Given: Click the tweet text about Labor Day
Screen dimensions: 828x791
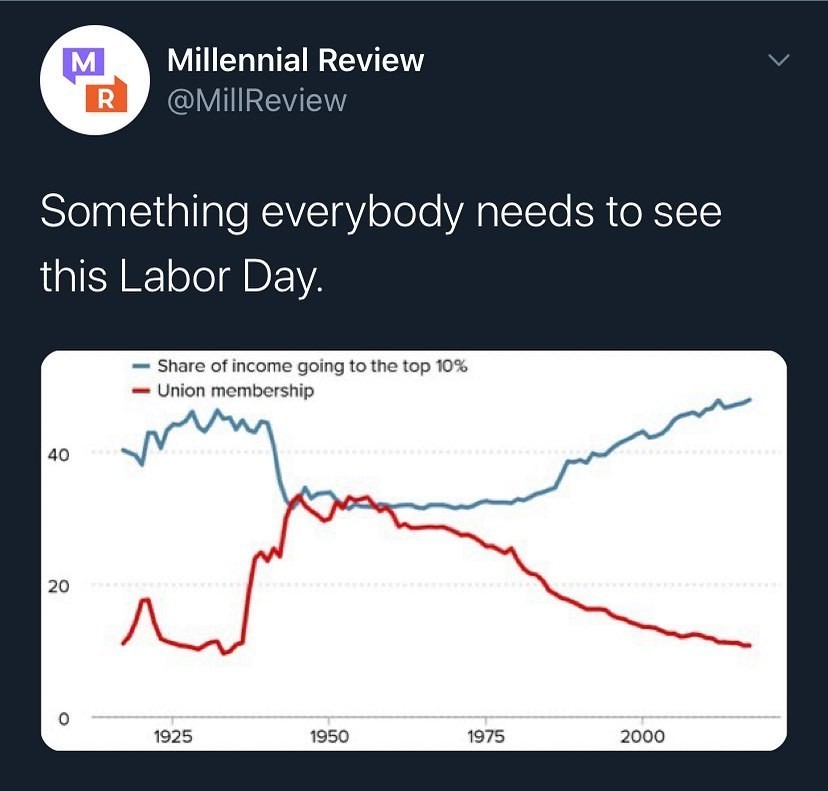Looking at the screenshot, I should 381,243.
